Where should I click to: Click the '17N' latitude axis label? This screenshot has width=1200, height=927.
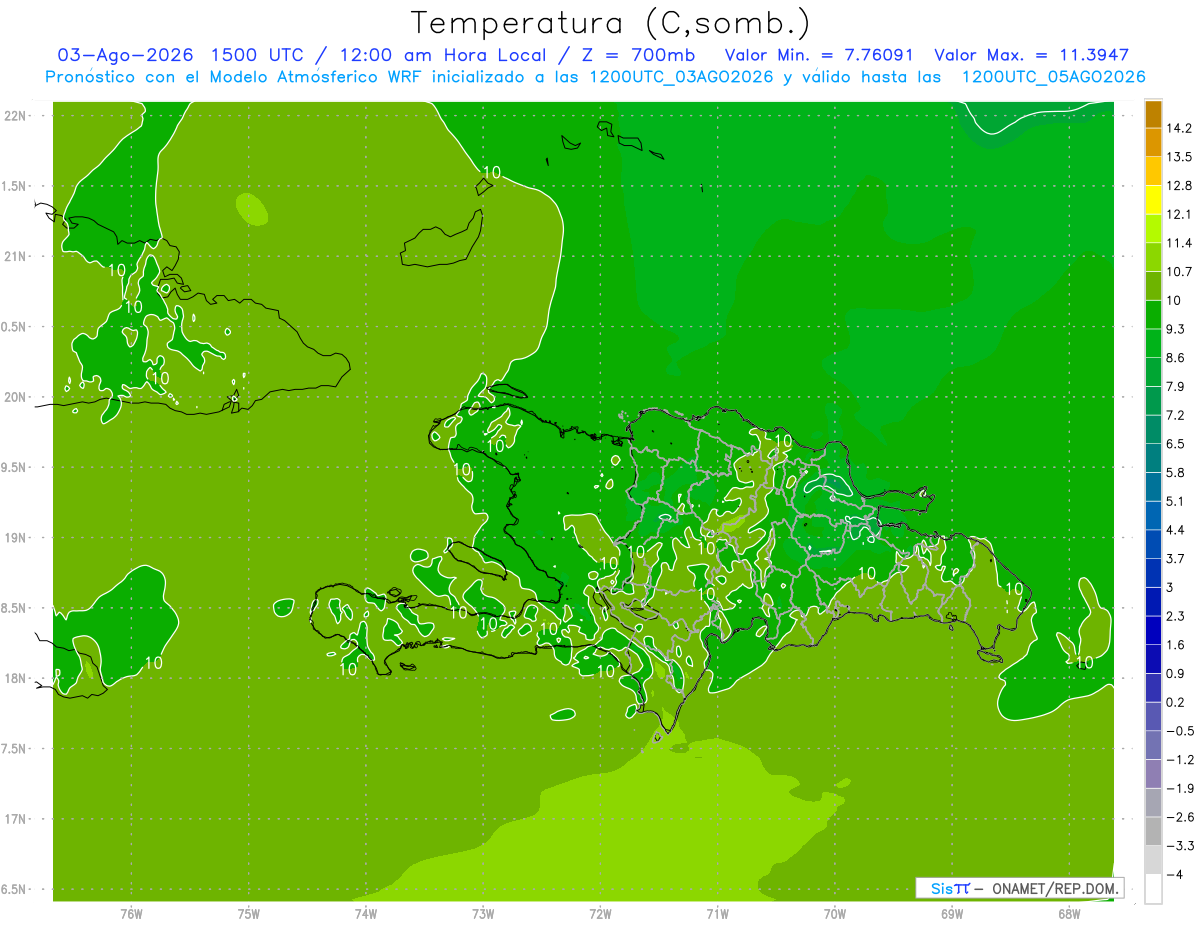pyautogui.click(x=14, y=819)
